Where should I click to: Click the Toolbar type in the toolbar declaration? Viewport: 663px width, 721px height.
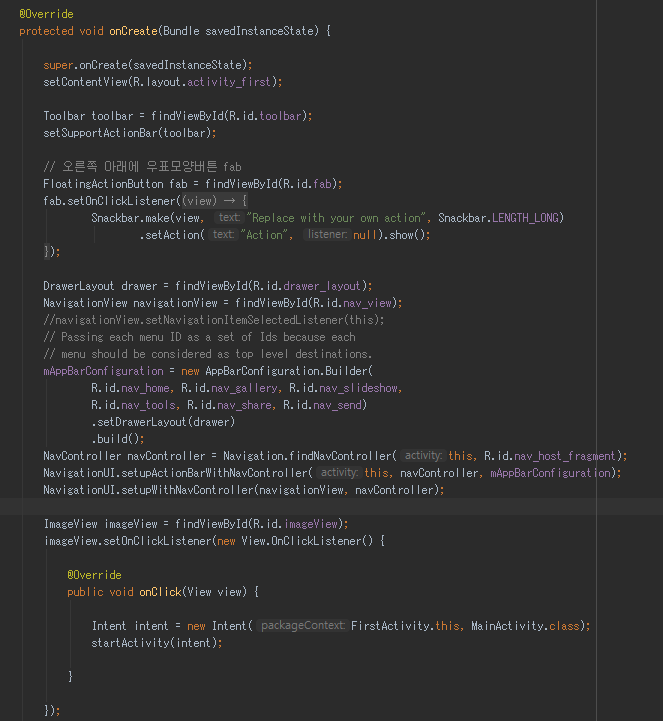pyautogui.click(x=64, y=116)
